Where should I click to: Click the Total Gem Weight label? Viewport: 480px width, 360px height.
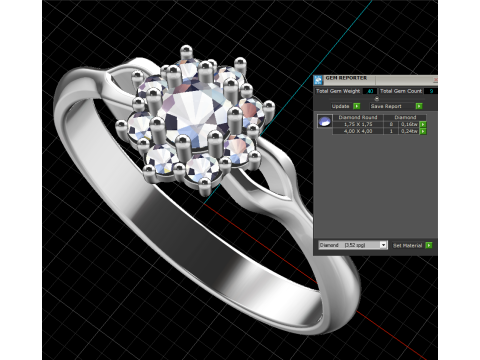[x=338, y=91]
